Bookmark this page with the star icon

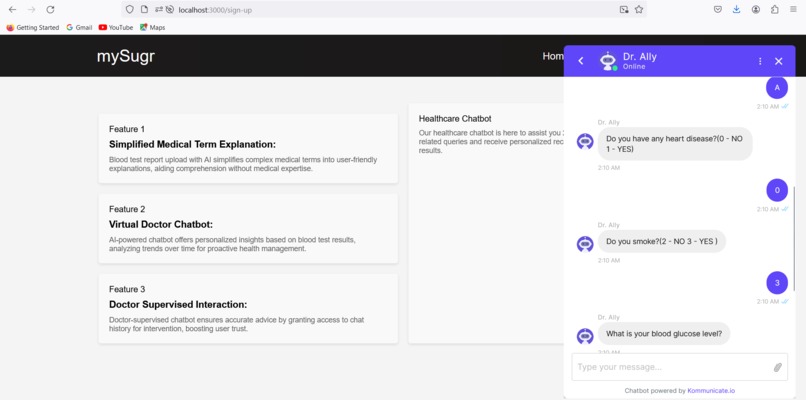pos(639,9)
